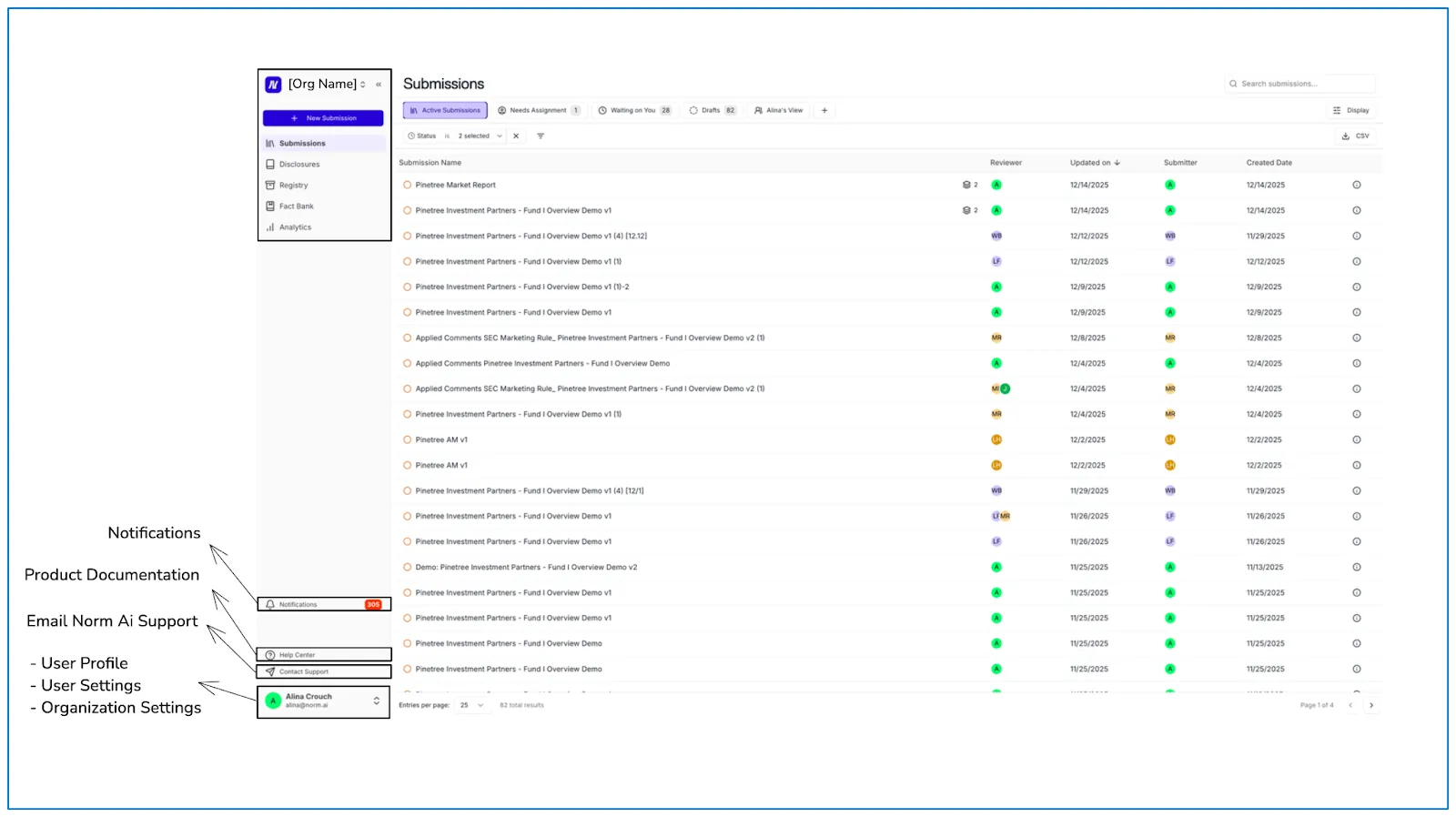The width and height of the screenshot is (1456, 817).
Task: Open the Notifications bell entry
Action: 324,604
